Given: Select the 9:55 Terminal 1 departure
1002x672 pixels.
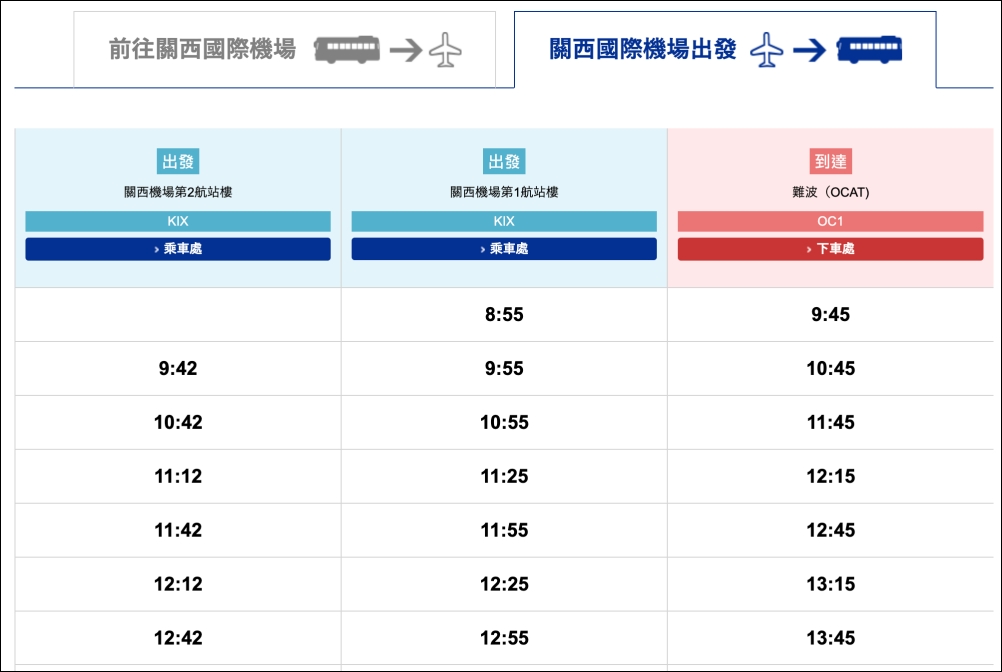Looking at the screenshot, I should (504, 368).
